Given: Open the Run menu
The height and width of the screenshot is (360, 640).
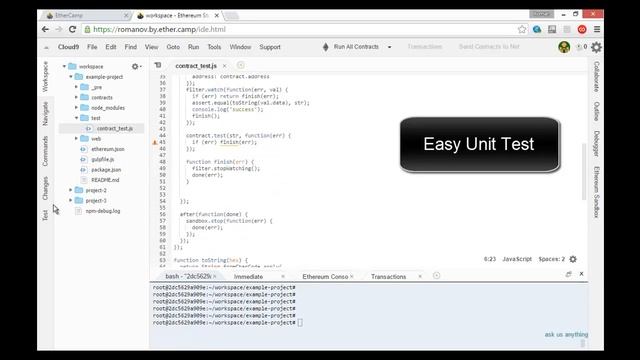Looking at the screenshot, I should pyautogui.click(x=193, y=47).
